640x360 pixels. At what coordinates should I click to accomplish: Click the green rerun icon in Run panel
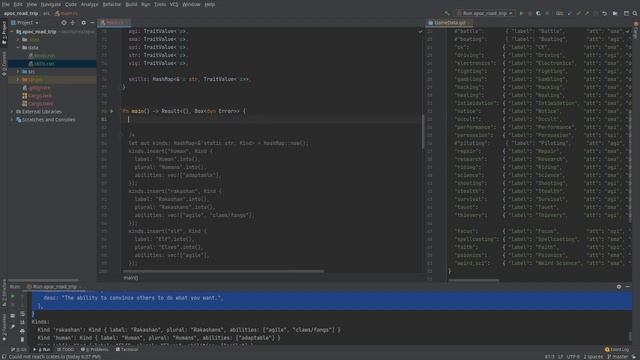(x=13, y=296)
